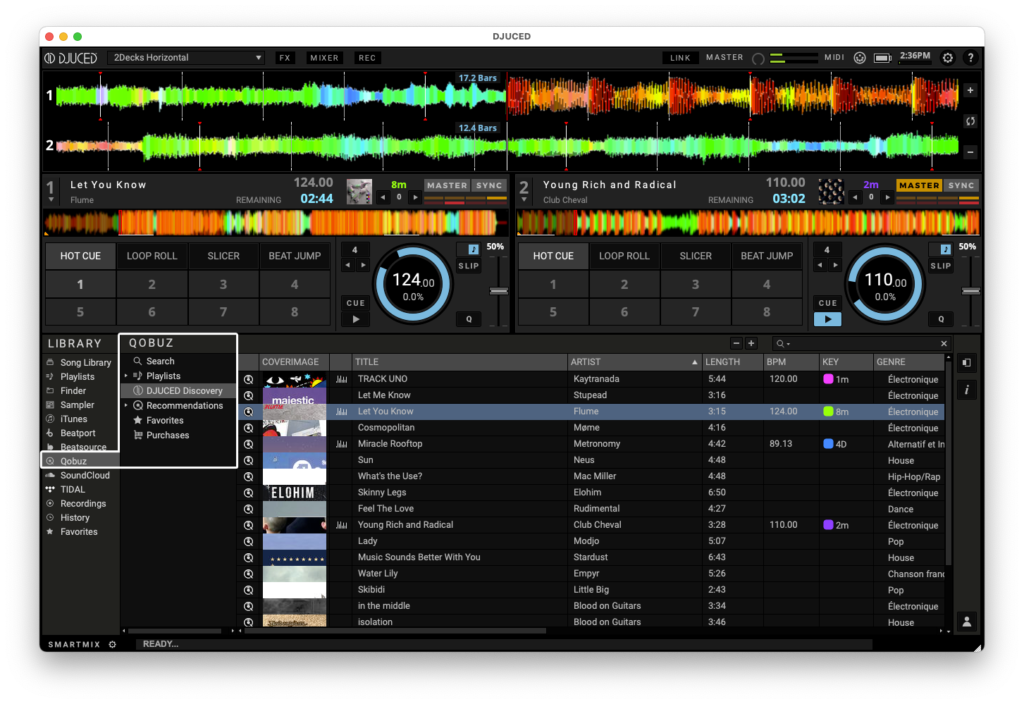Click the REC button in top bar
The image size is (1024, 704).
(x=367, y=58)
